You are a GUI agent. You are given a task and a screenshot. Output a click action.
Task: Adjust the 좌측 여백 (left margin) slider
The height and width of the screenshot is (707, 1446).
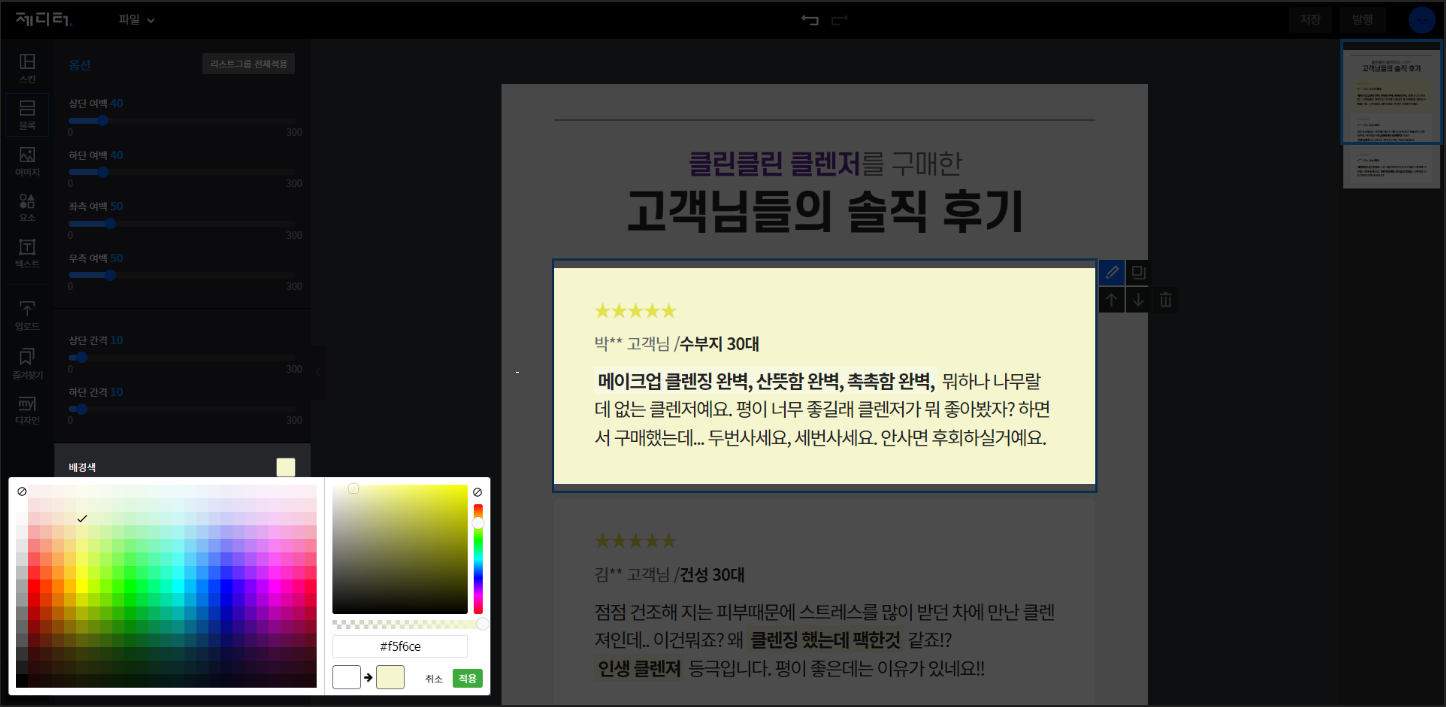click(x=181, y=224)
